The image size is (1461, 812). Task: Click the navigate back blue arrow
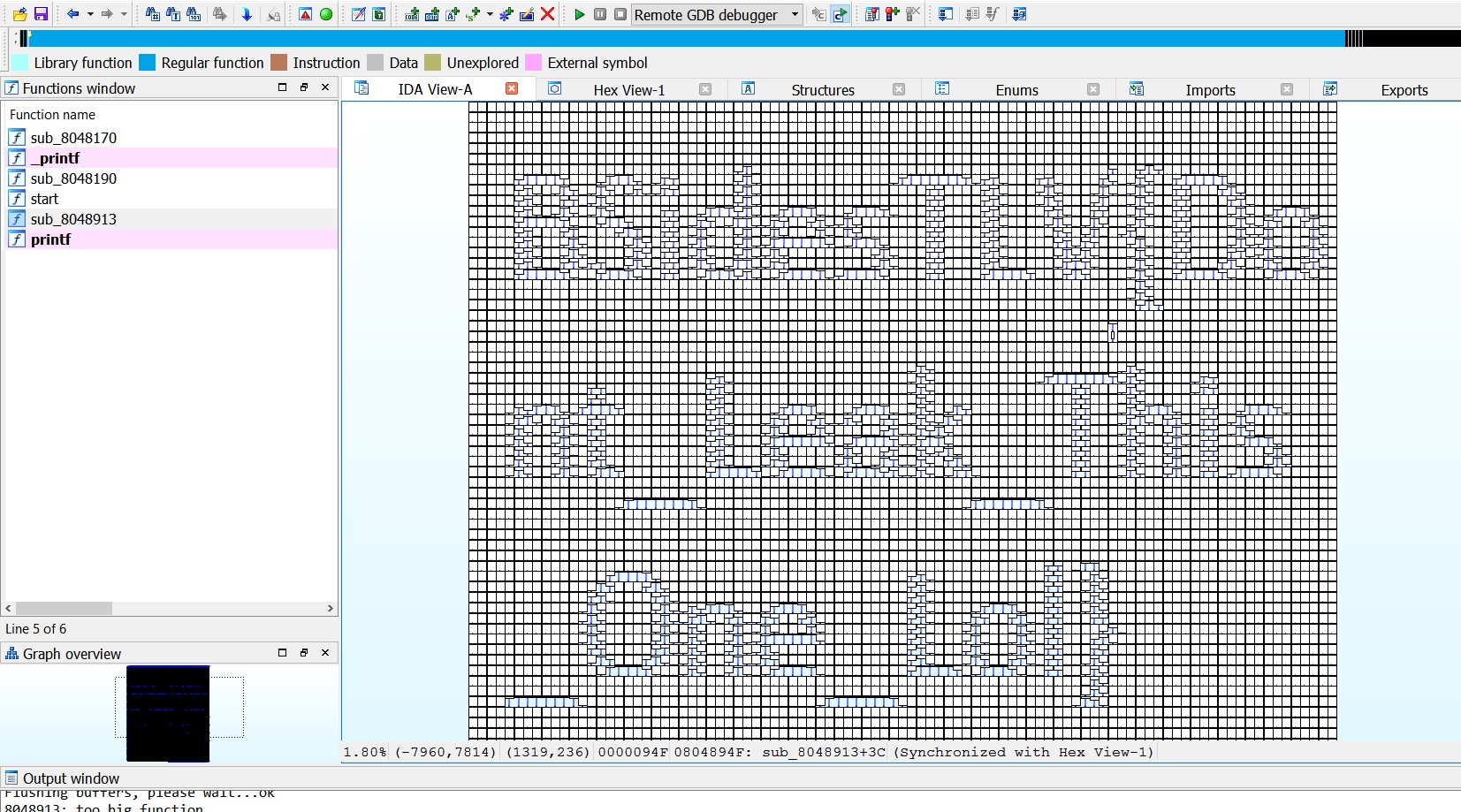click(72, 14)
